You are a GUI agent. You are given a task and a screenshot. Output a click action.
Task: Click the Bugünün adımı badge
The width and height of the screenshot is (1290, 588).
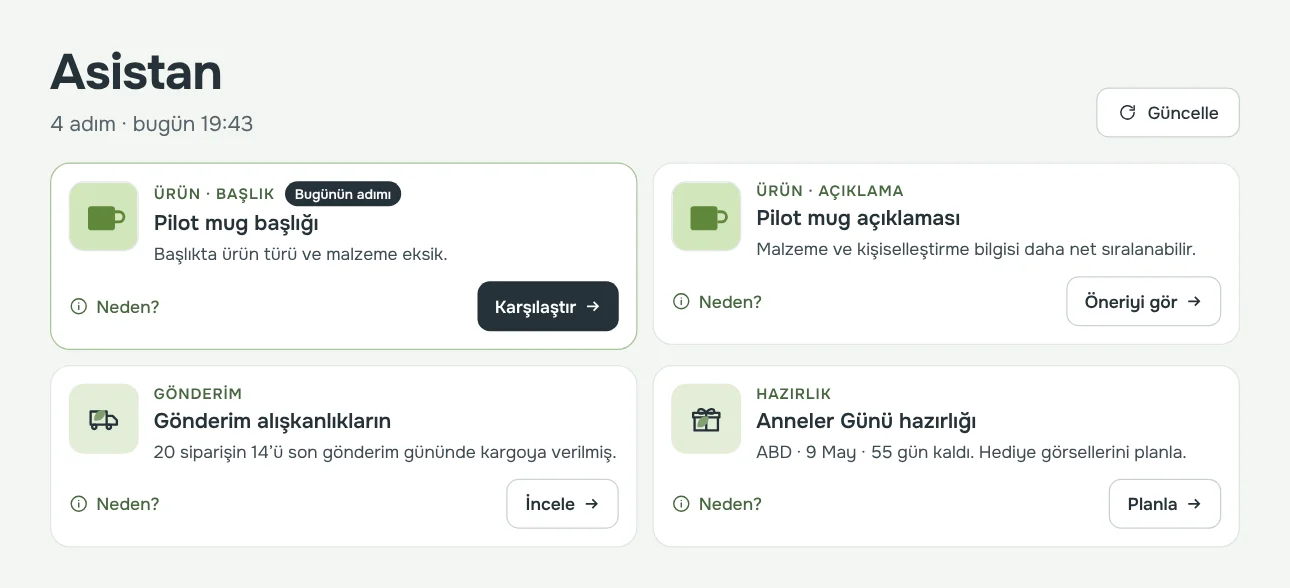343,194
